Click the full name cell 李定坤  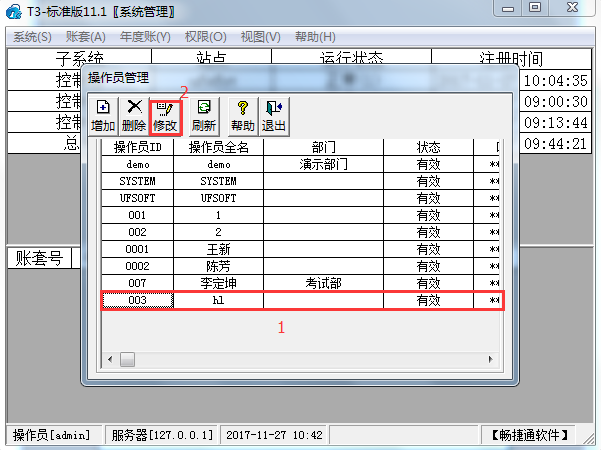tap(218, 283)
